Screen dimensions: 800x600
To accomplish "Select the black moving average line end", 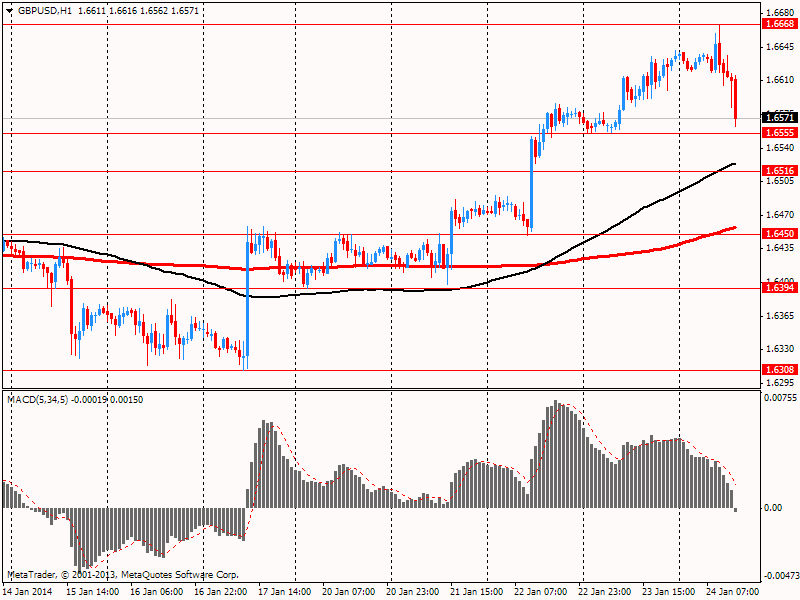I will (x=734, y=164).
